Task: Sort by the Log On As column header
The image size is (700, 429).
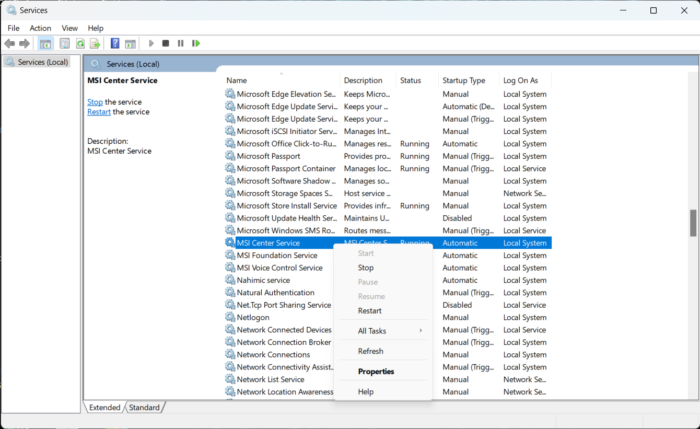Action: point(525,80)
